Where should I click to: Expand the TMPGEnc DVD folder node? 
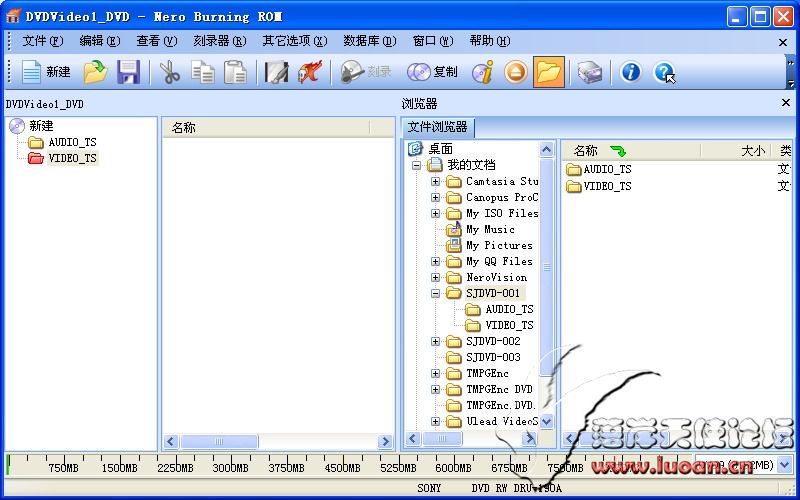click(435, 389)
